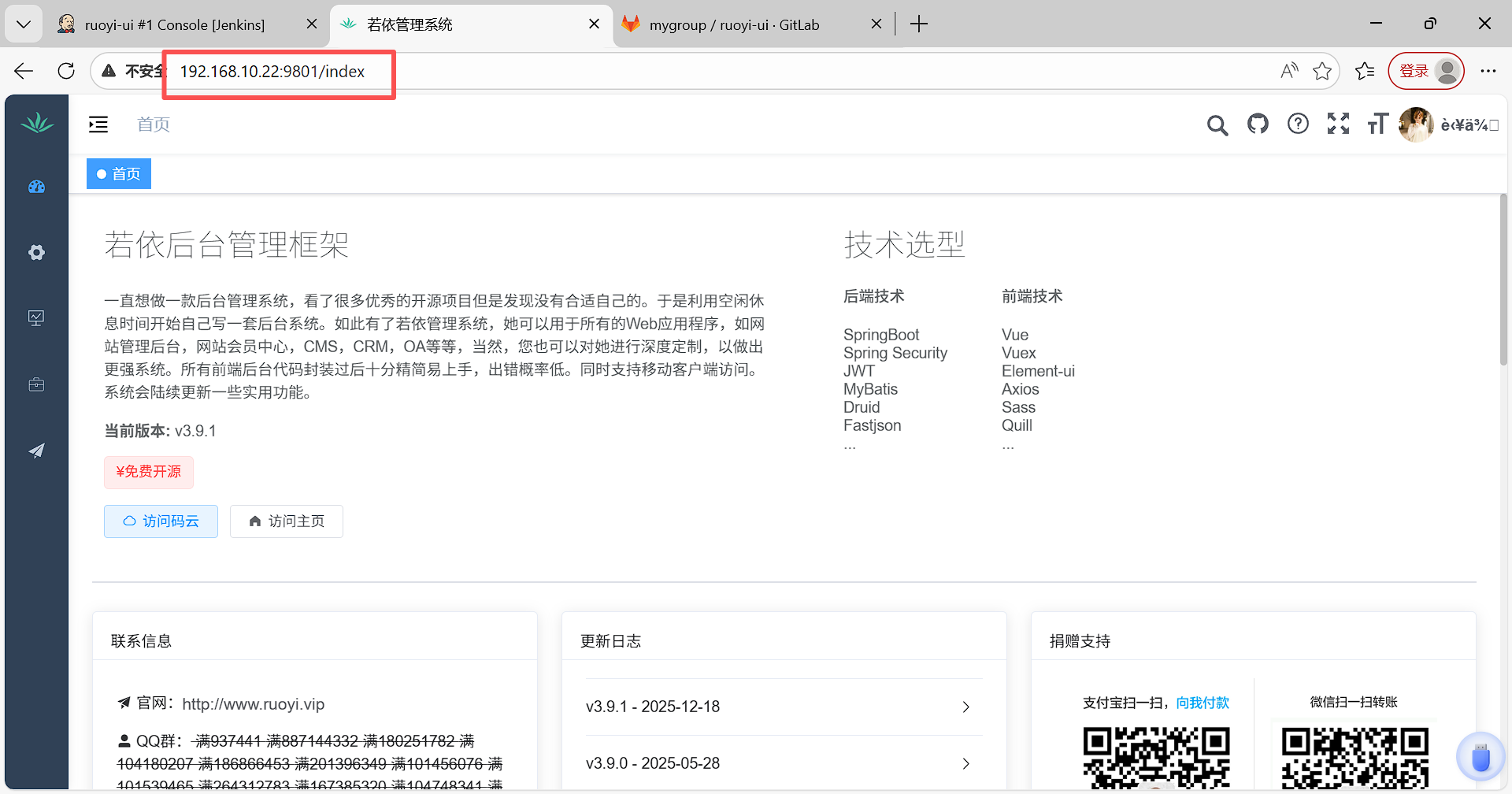Open the user avatar menu
1512x794 pixels.
coord(1416,124)
